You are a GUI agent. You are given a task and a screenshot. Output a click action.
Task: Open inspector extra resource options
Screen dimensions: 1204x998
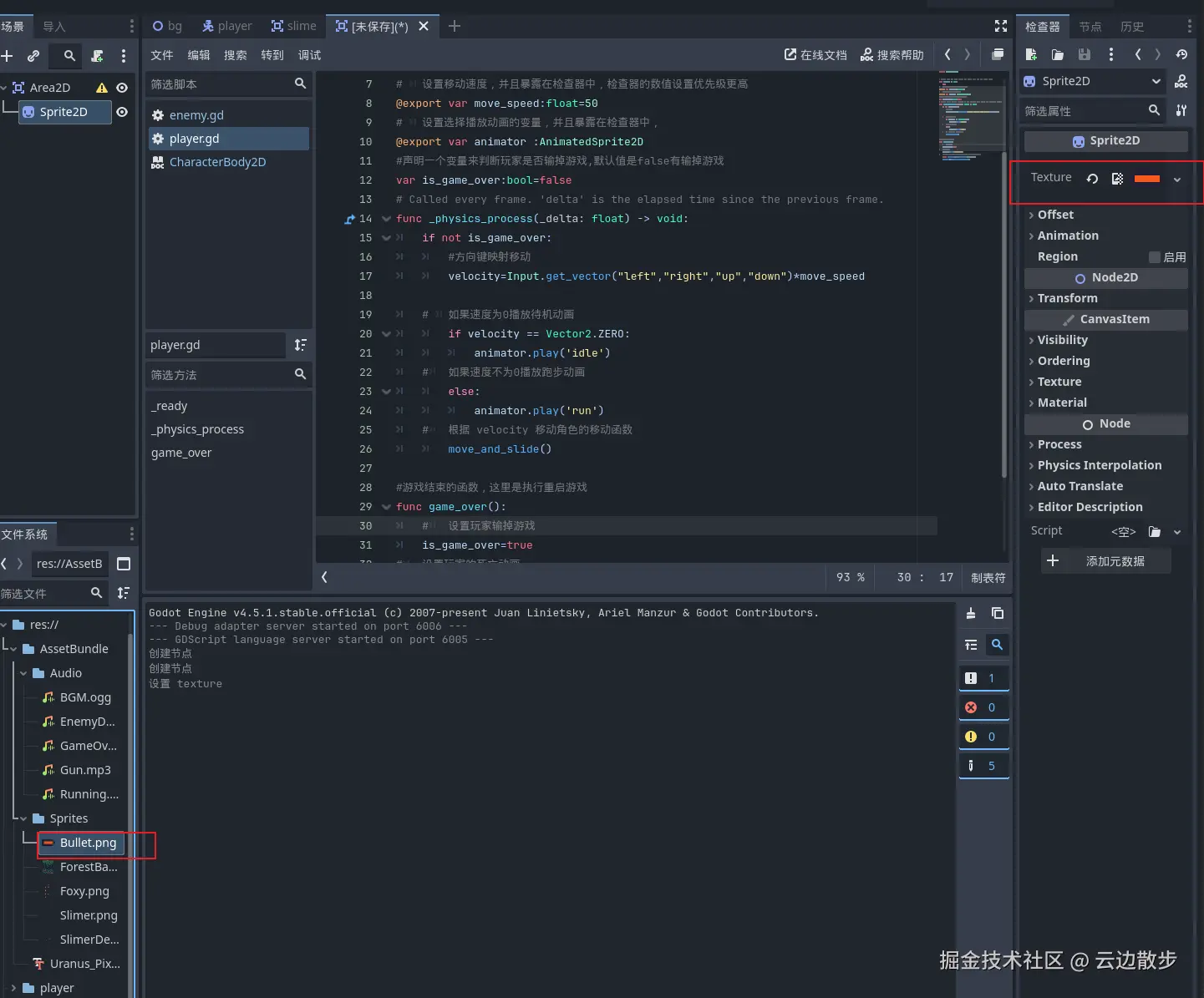[x=1110, y=54]
